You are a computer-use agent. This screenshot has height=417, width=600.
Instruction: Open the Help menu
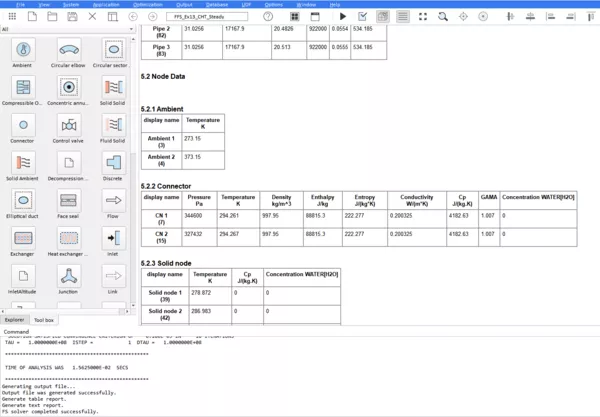tap(335, 5)
